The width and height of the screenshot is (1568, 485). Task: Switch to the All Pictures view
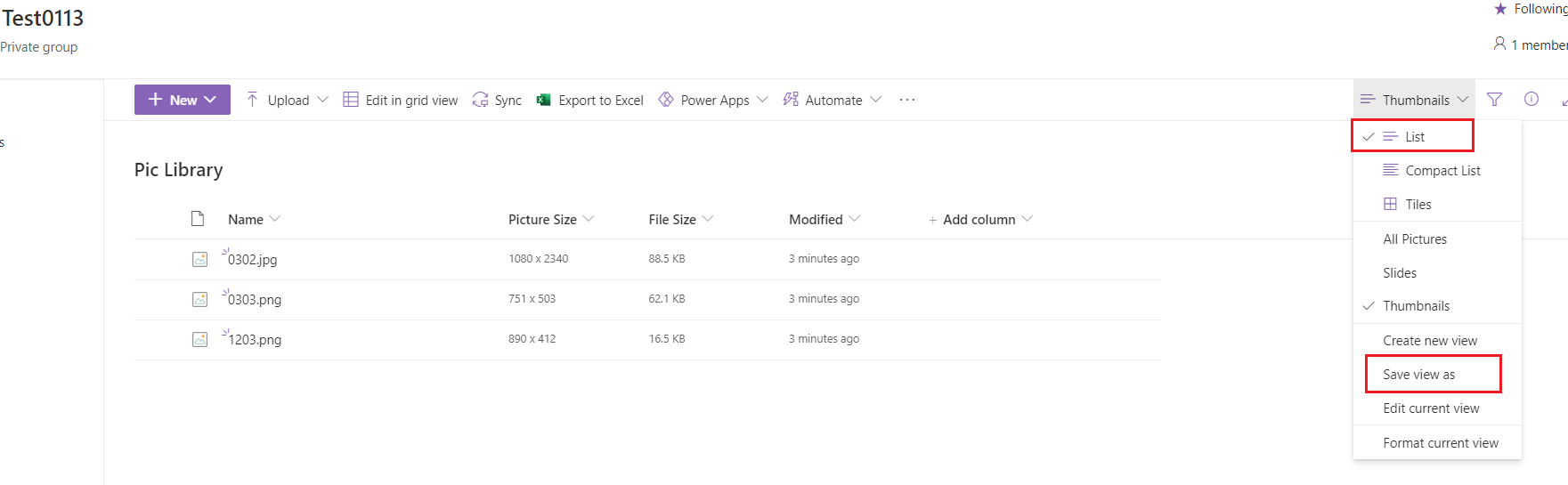[x=1437, y=238]
